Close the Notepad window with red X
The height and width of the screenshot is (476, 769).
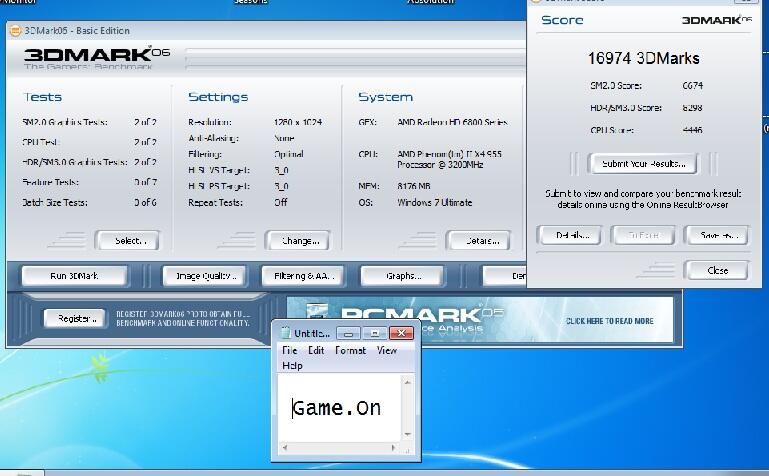coord(401,333)
